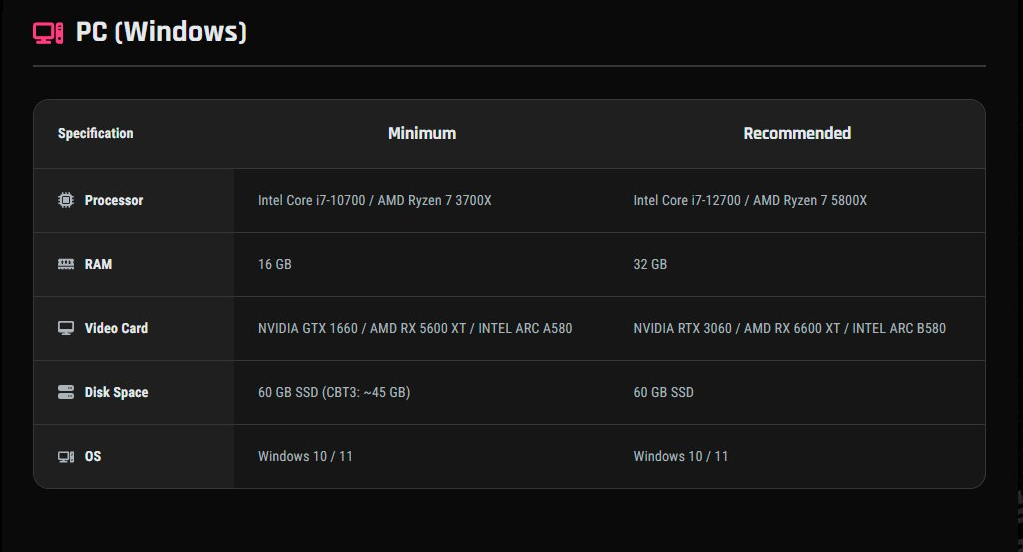The height and width of the screenshot is (552, 1023).
Task: Click the Disk Space row label
Action: point(116,392)
